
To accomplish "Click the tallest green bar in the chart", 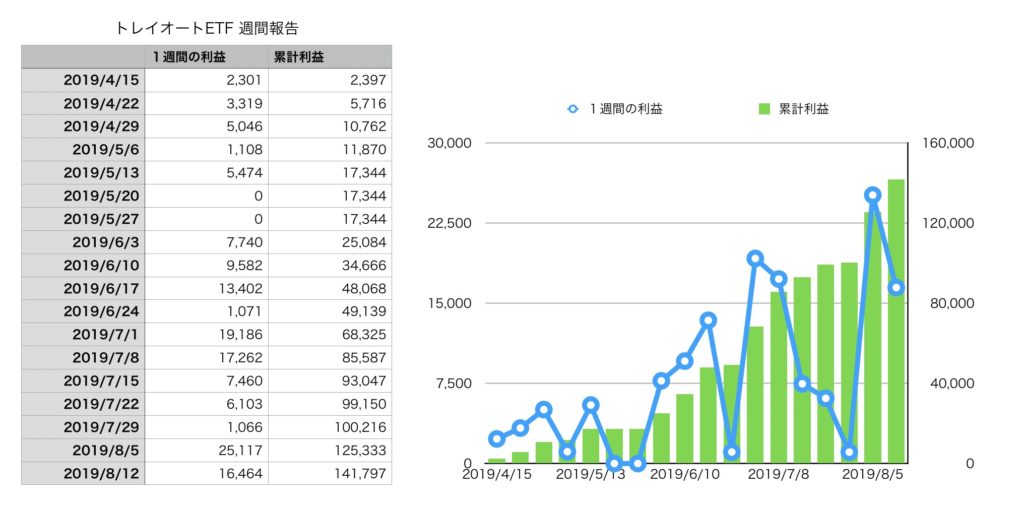I will [x=896, y=321].
